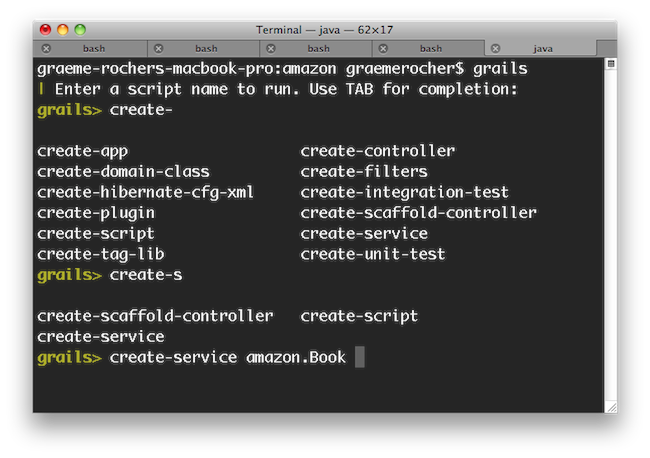The image size is (650, 458).
Task: Zoom the Terminal with green button
Action: [x=81, y=31]
